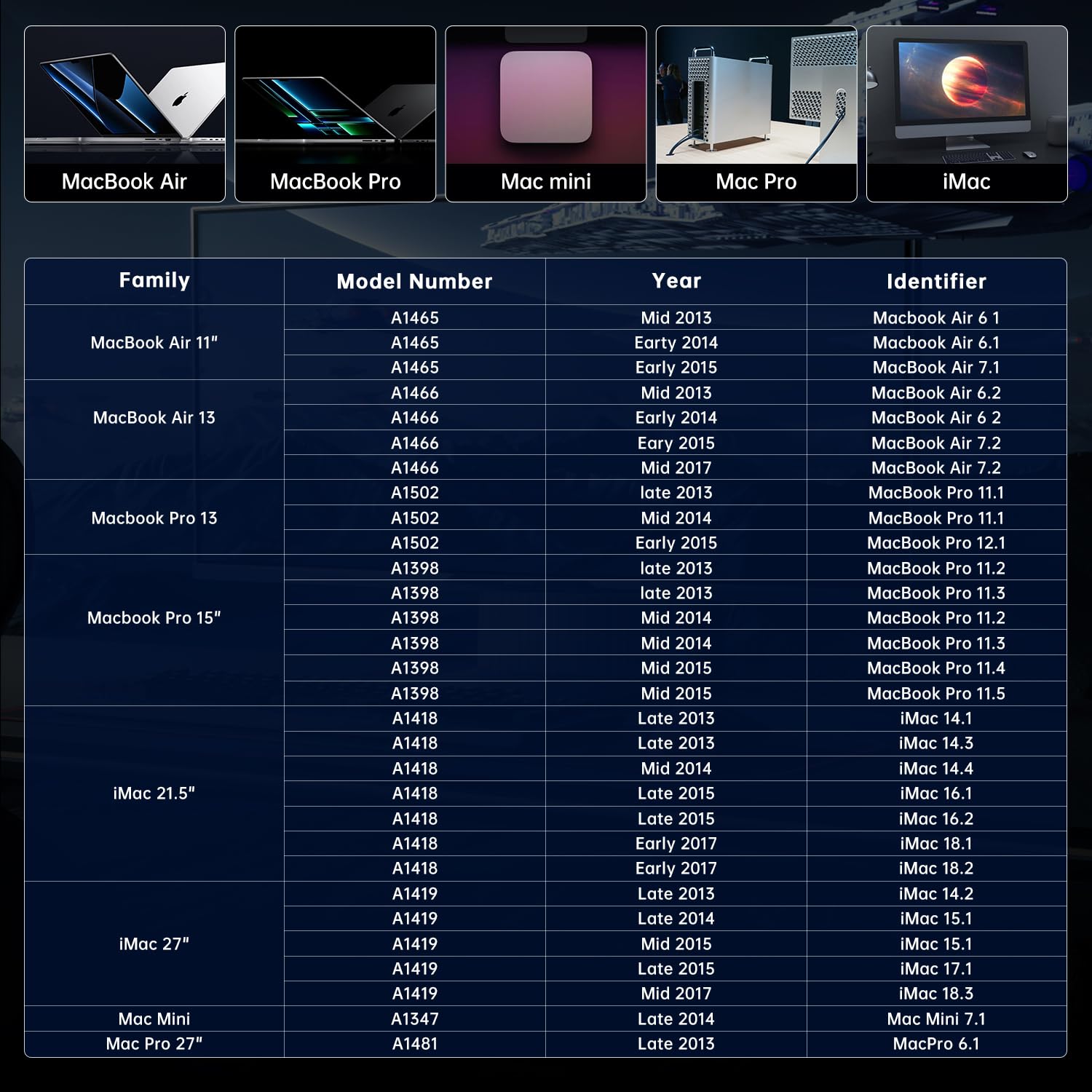Select identifier "iMac 14.3"
The height and width of the screenshot is (1092, 1092).
point(936,743)
